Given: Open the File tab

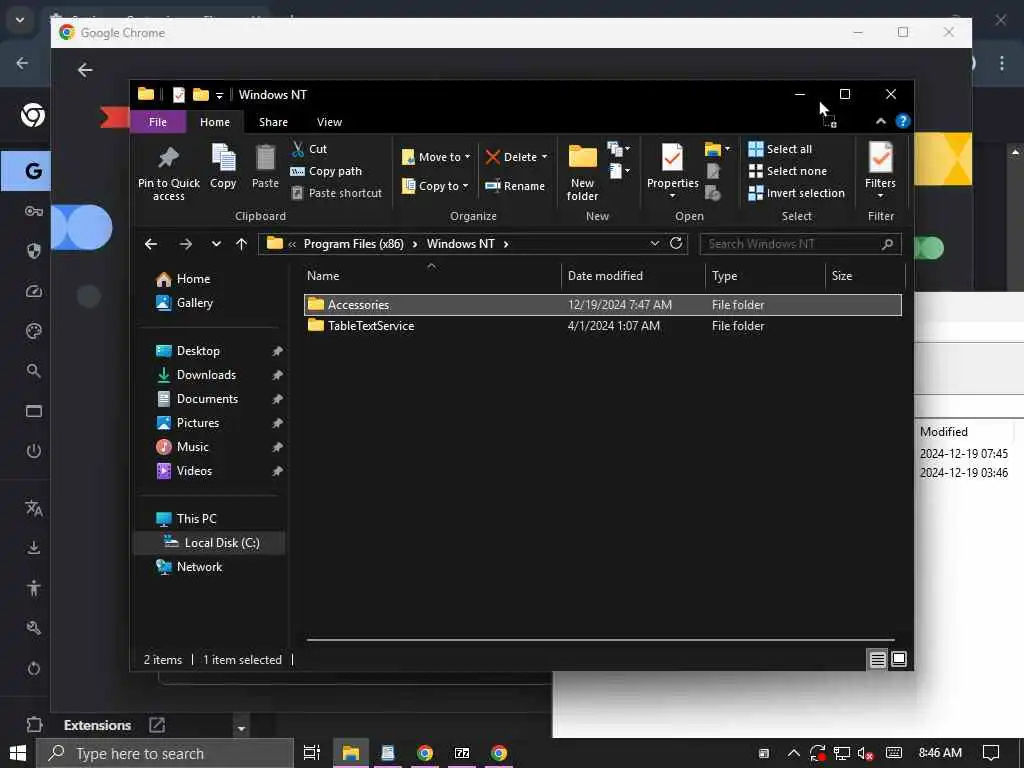Looking at the screenshot, I should (x=157, y=122).
